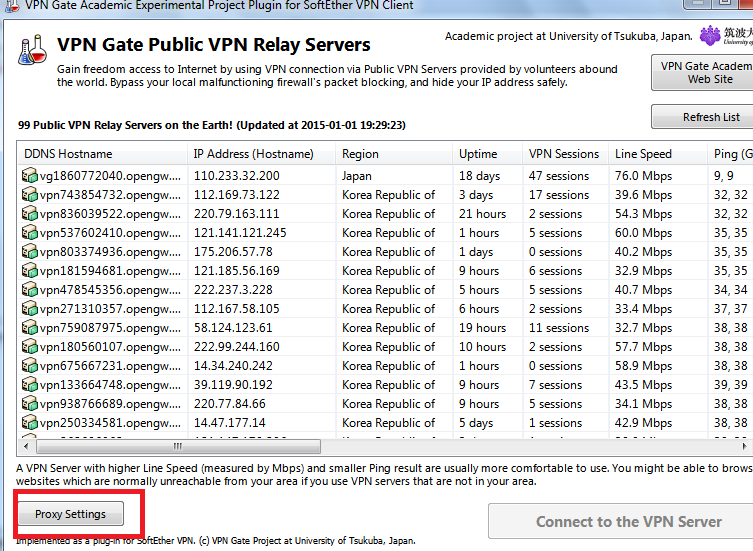
Task: Click the horizontal scrollbar thumb of server list
Action: pyautogui.click(x=178, y=446)
